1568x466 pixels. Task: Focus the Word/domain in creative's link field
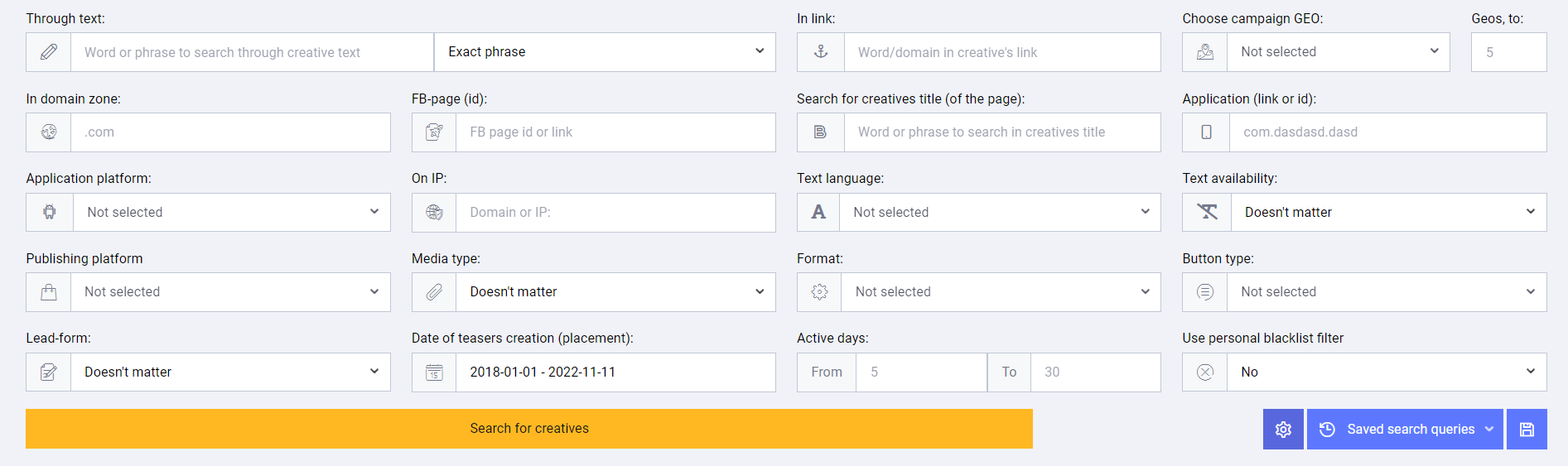click(x=1002, y=52)
